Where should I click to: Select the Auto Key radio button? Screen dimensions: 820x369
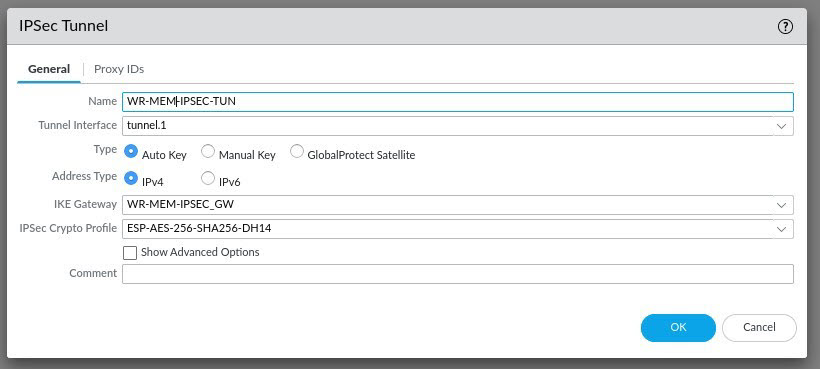131,152
